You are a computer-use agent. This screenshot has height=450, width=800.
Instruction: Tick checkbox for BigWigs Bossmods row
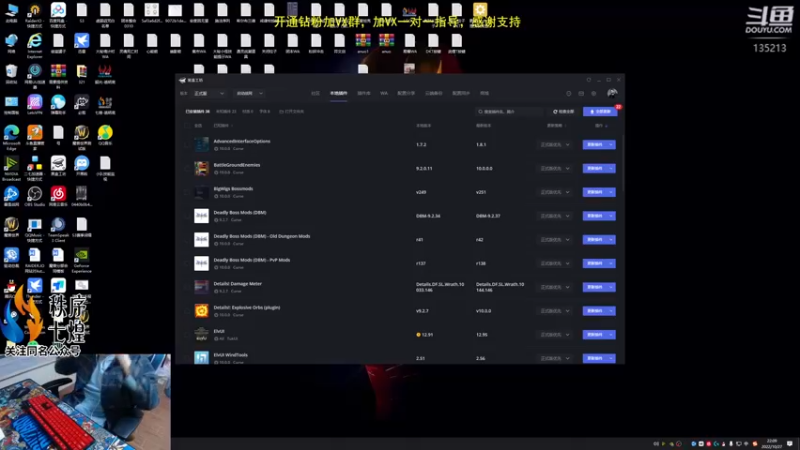187,192
